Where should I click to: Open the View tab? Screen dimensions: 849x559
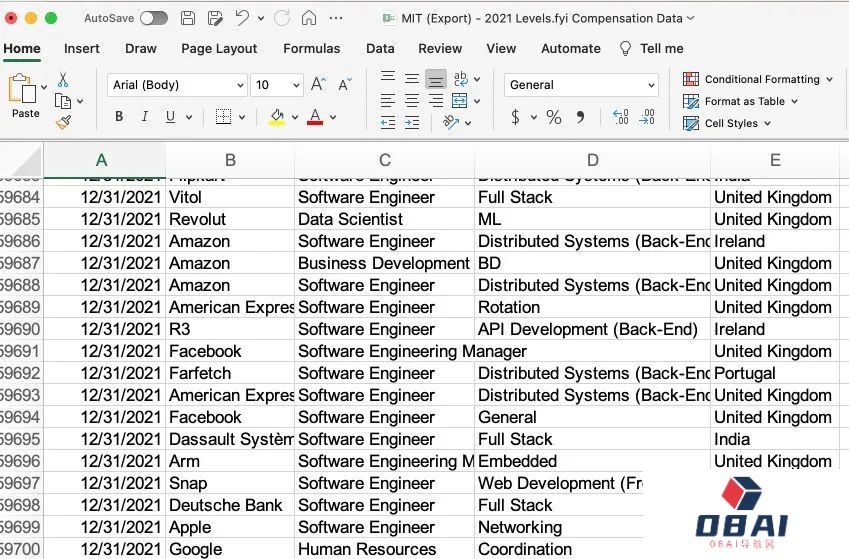(x=501, y=49)
